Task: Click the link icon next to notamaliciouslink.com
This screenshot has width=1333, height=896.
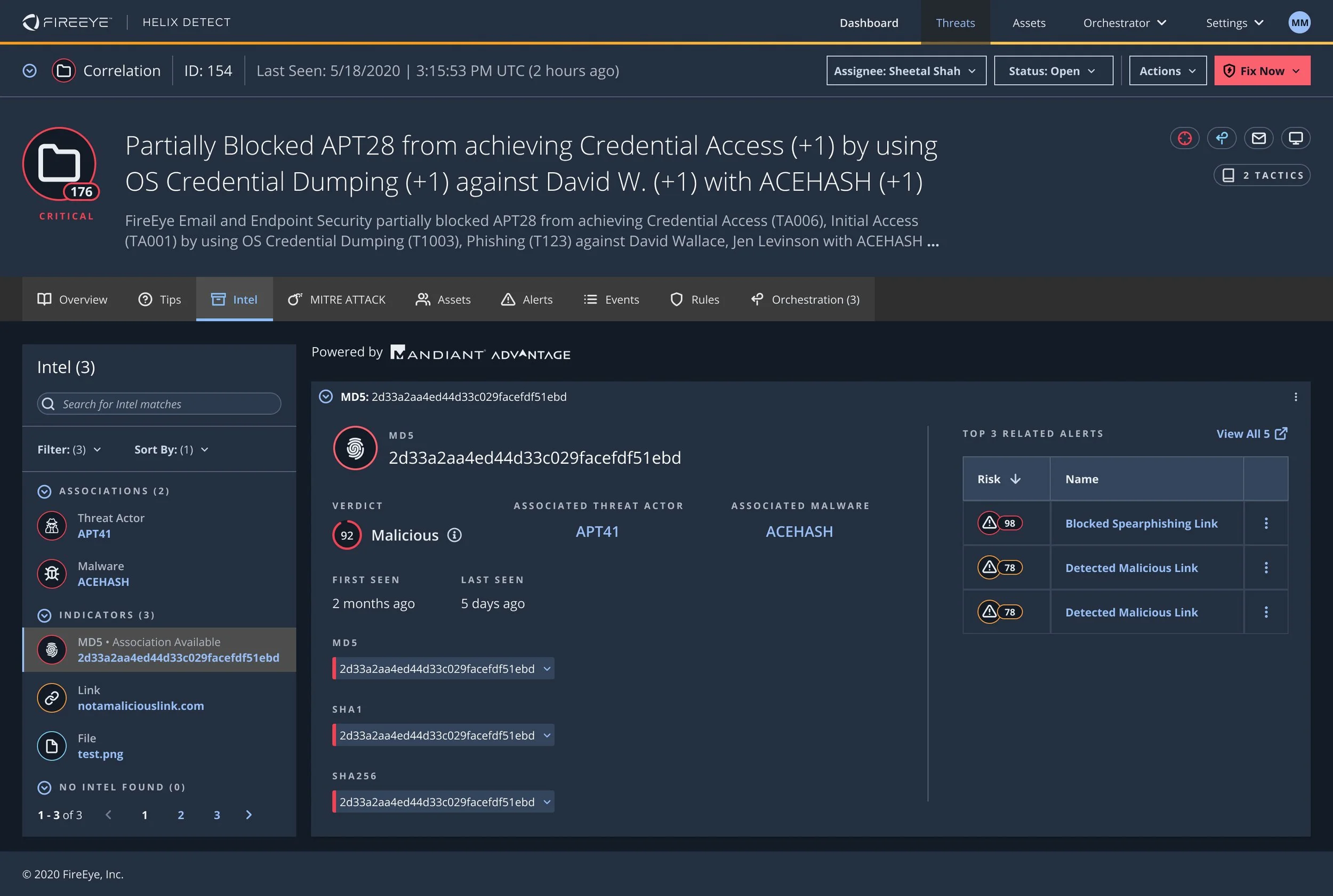Action: point(51,698)
